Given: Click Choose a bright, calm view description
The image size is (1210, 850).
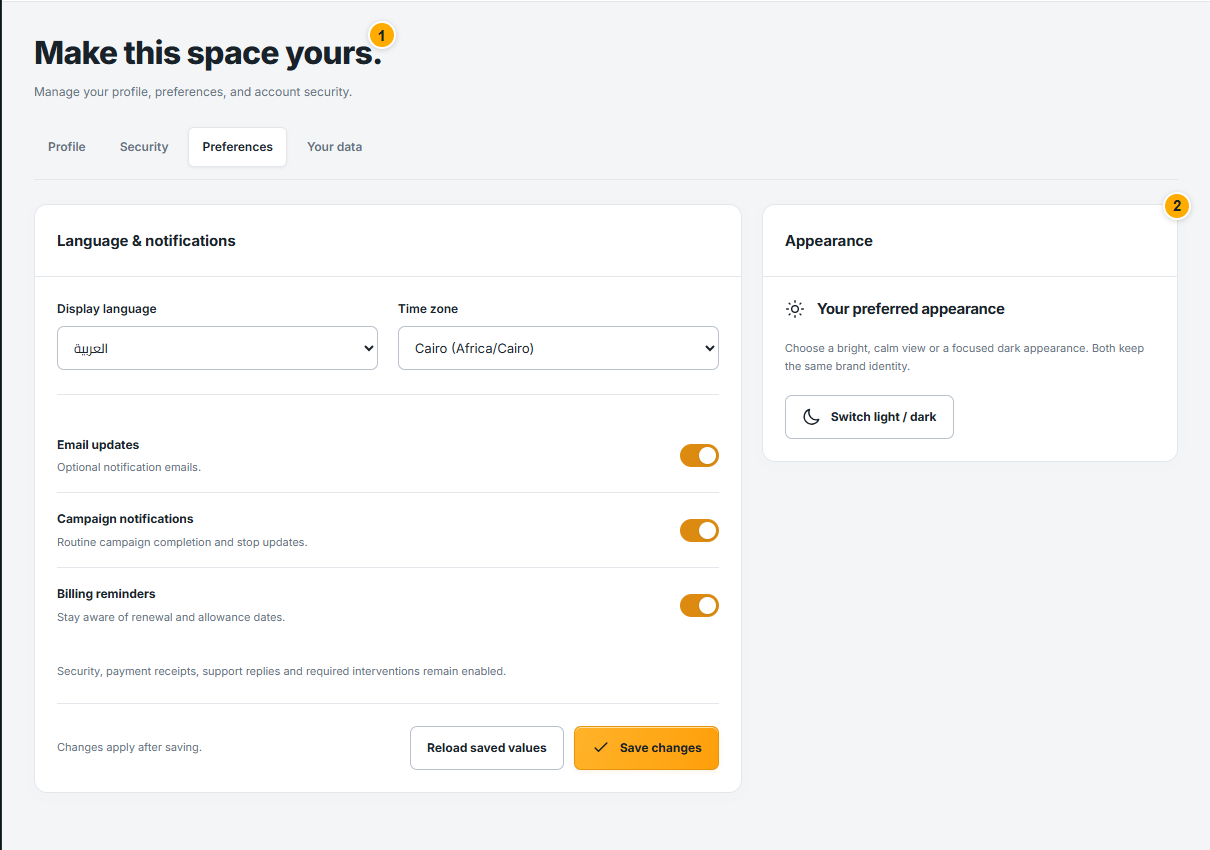Looking at the screenshot, I should point(964,357).
